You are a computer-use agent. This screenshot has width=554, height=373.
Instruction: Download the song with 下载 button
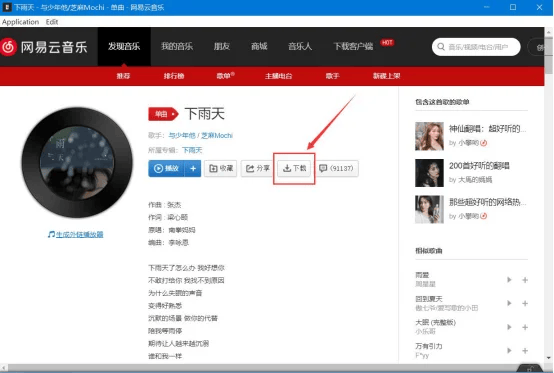click(x=294, y=168)
